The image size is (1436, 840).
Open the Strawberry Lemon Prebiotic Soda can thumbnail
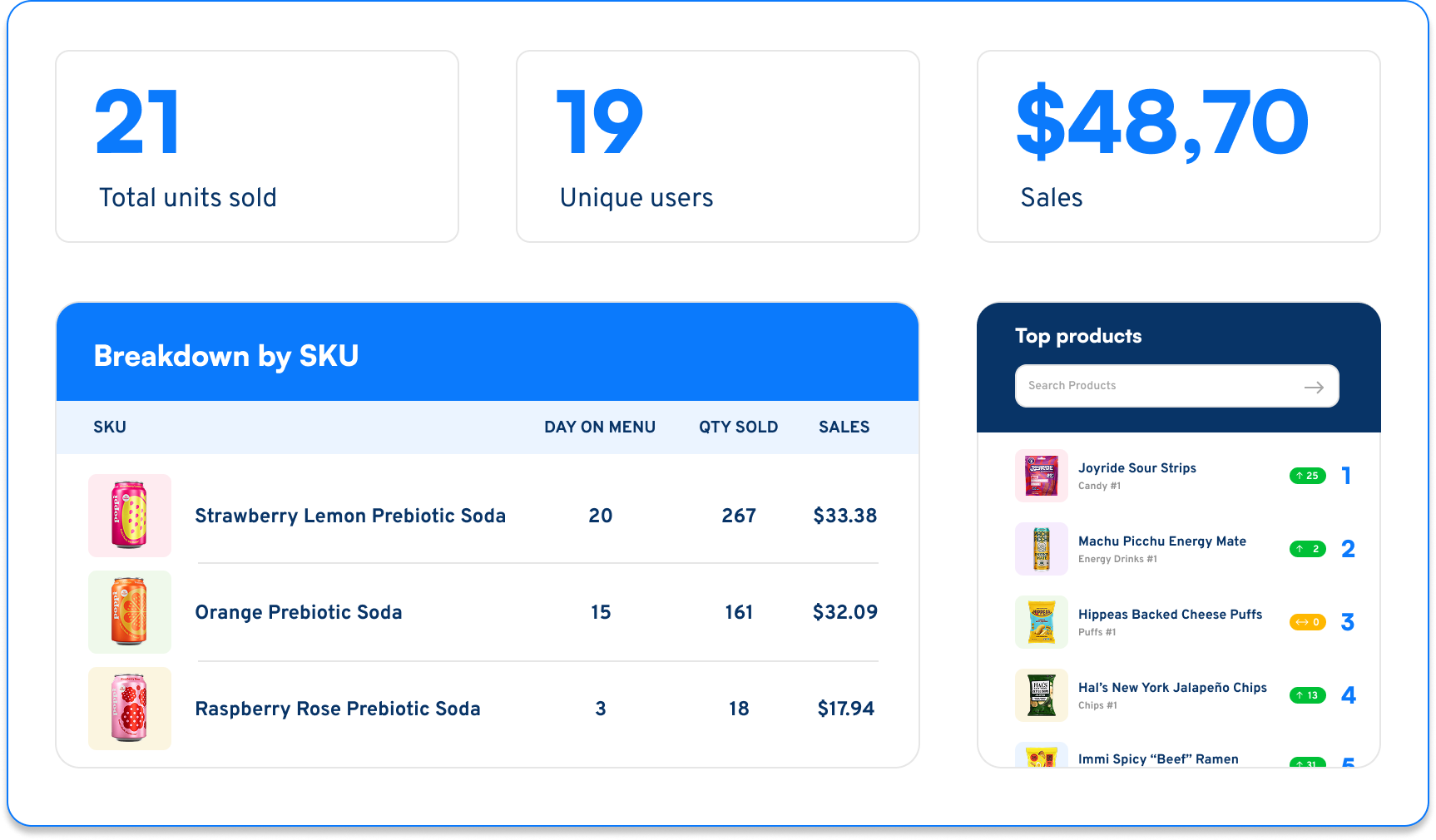pyautogui.click(x=130, y=516)
